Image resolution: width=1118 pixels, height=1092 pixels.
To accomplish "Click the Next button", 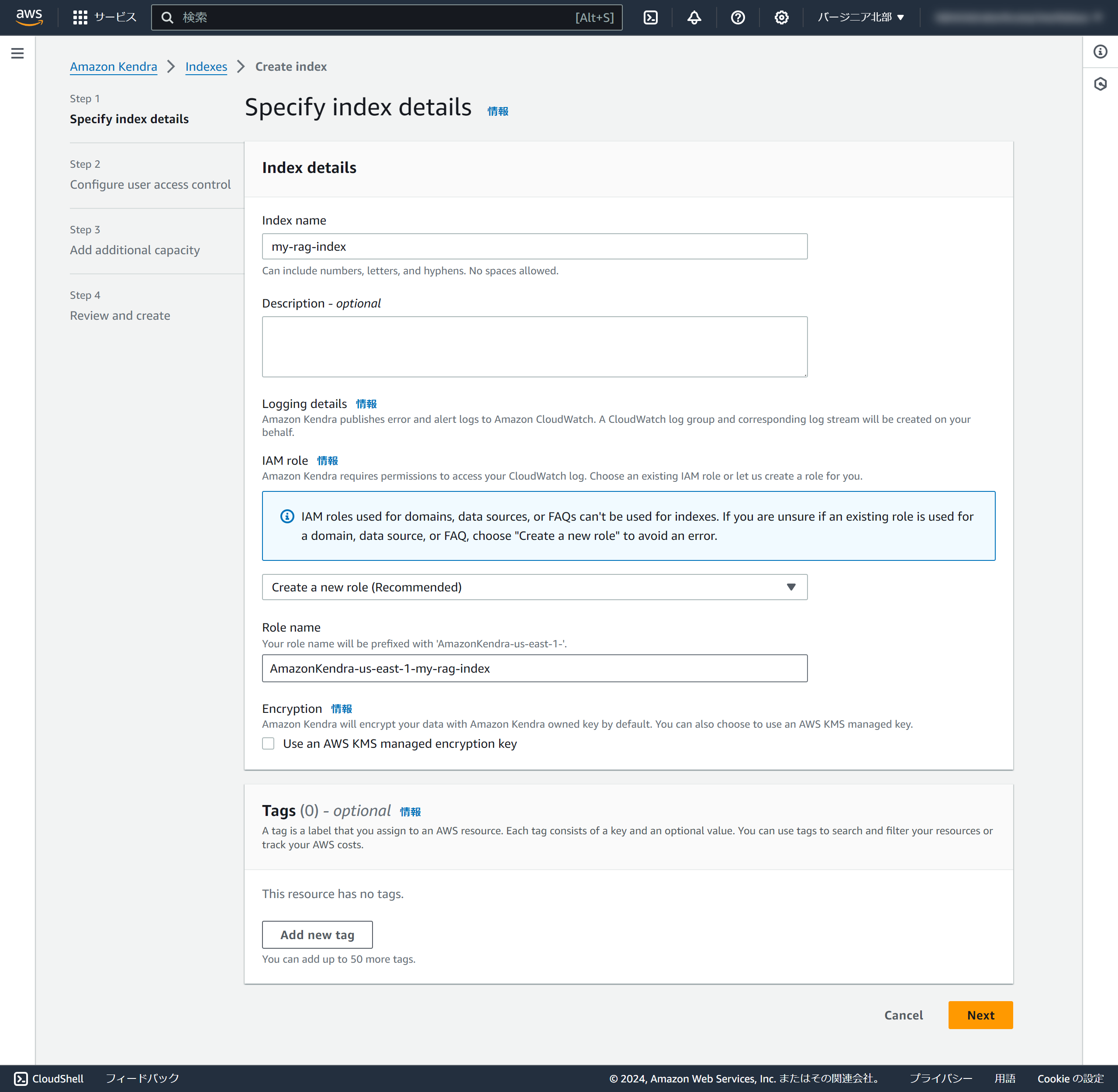I will click(980, 1015).
